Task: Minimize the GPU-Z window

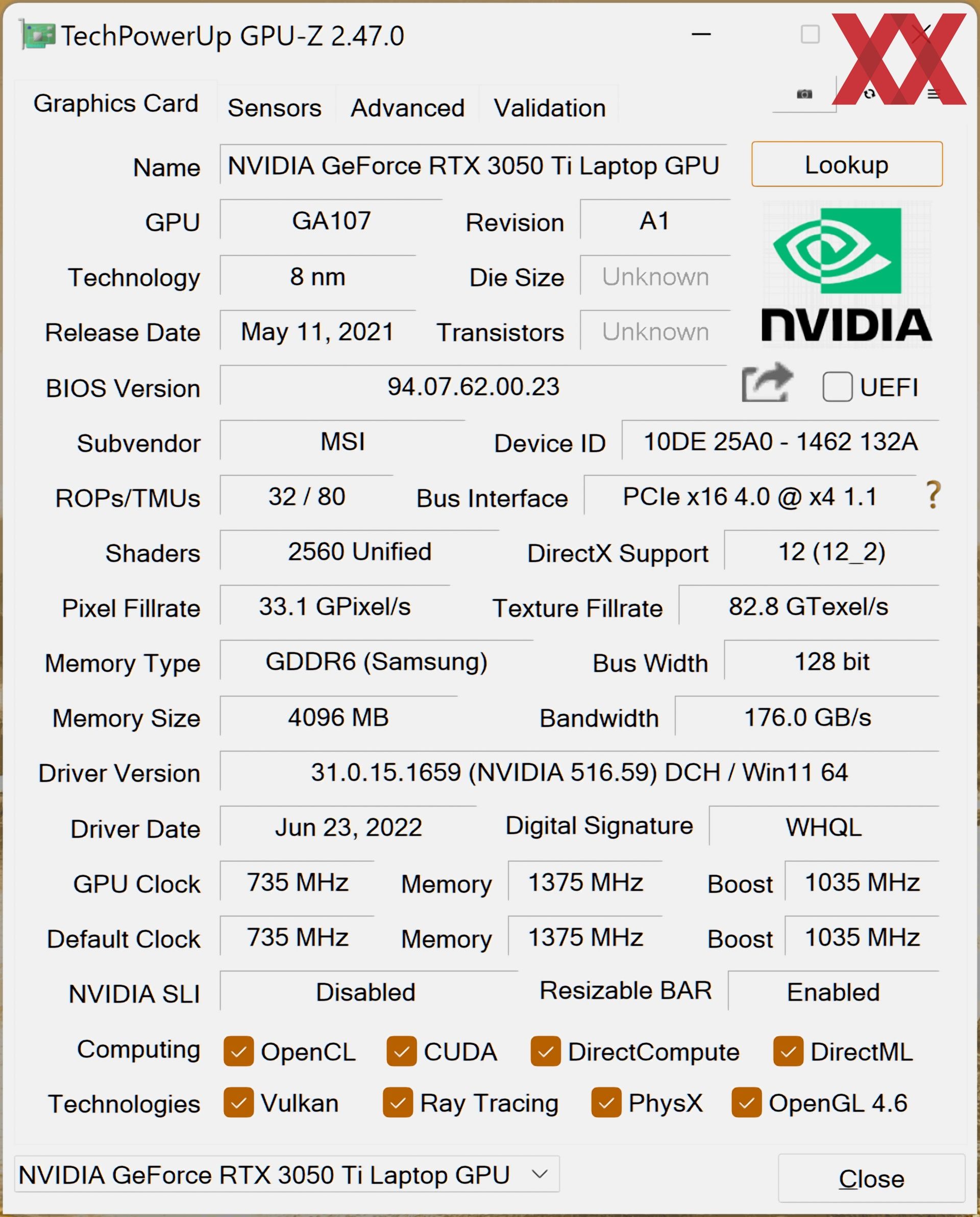Action: point(701,34)
